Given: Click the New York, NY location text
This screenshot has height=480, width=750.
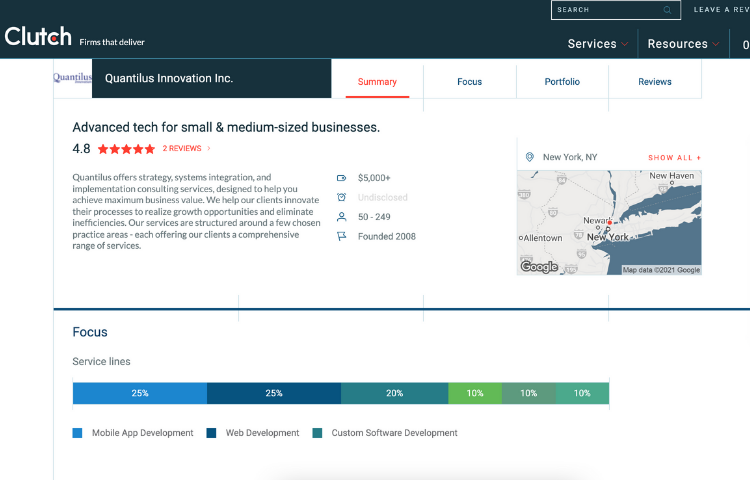Looking at the screenshot, I should point(570,157).
